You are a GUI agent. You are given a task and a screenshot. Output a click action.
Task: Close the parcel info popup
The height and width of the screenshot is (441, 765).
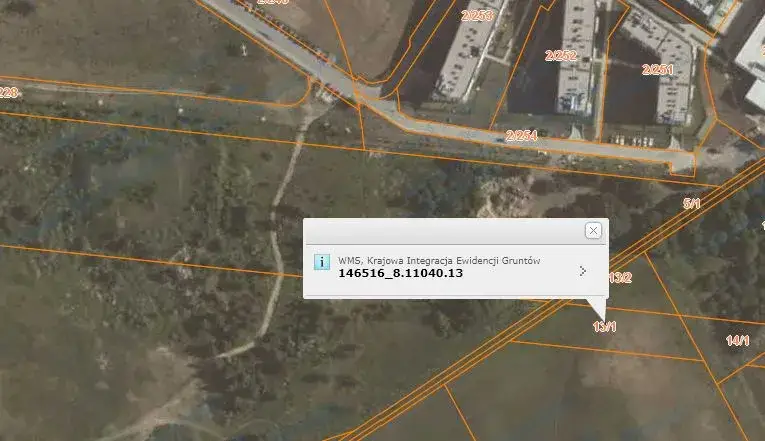click(x=593, y=231)
